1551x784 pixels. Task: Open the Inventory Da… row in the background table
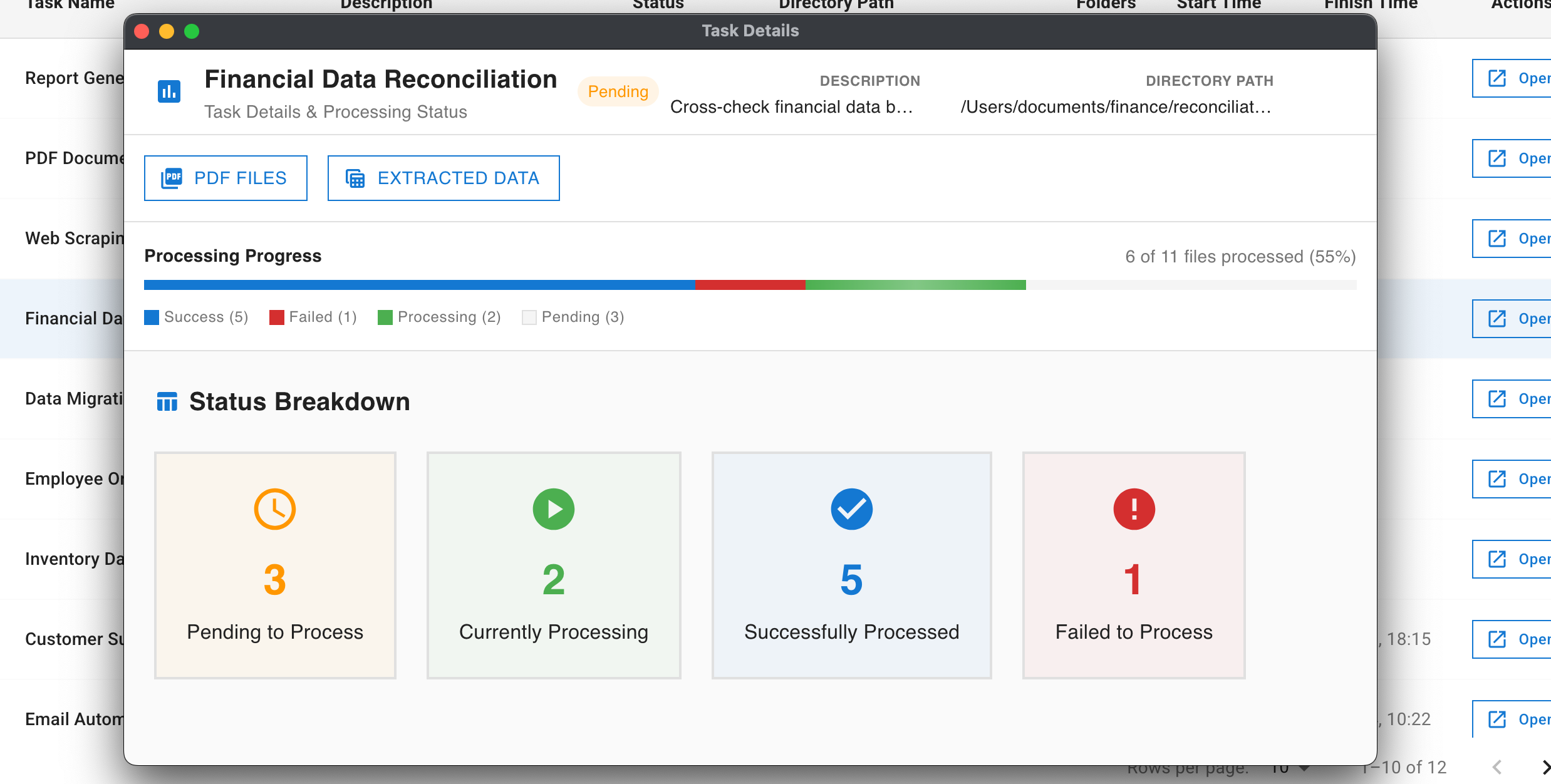(x=1512, y=559)
